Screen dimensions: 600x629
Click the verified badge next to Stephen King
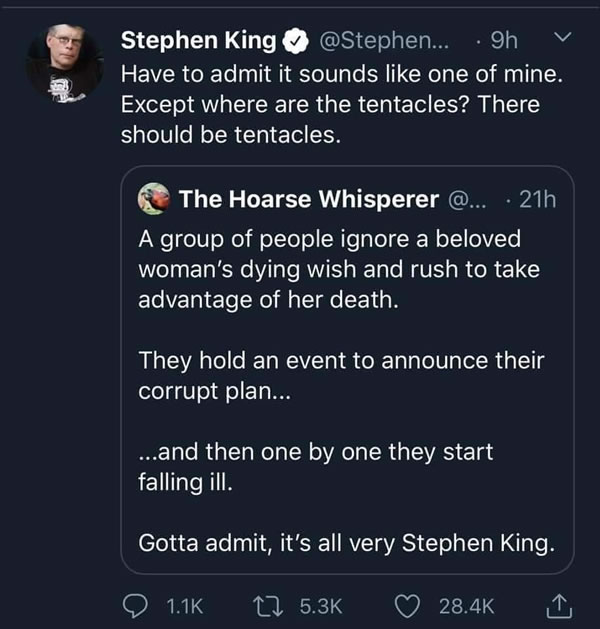296,41
